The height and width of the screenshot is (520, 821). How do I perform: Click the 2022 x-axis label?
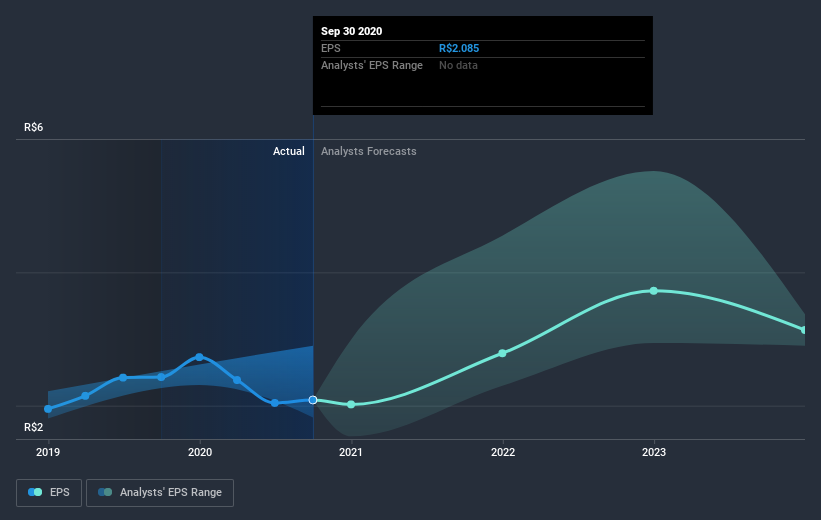point(503,452)
